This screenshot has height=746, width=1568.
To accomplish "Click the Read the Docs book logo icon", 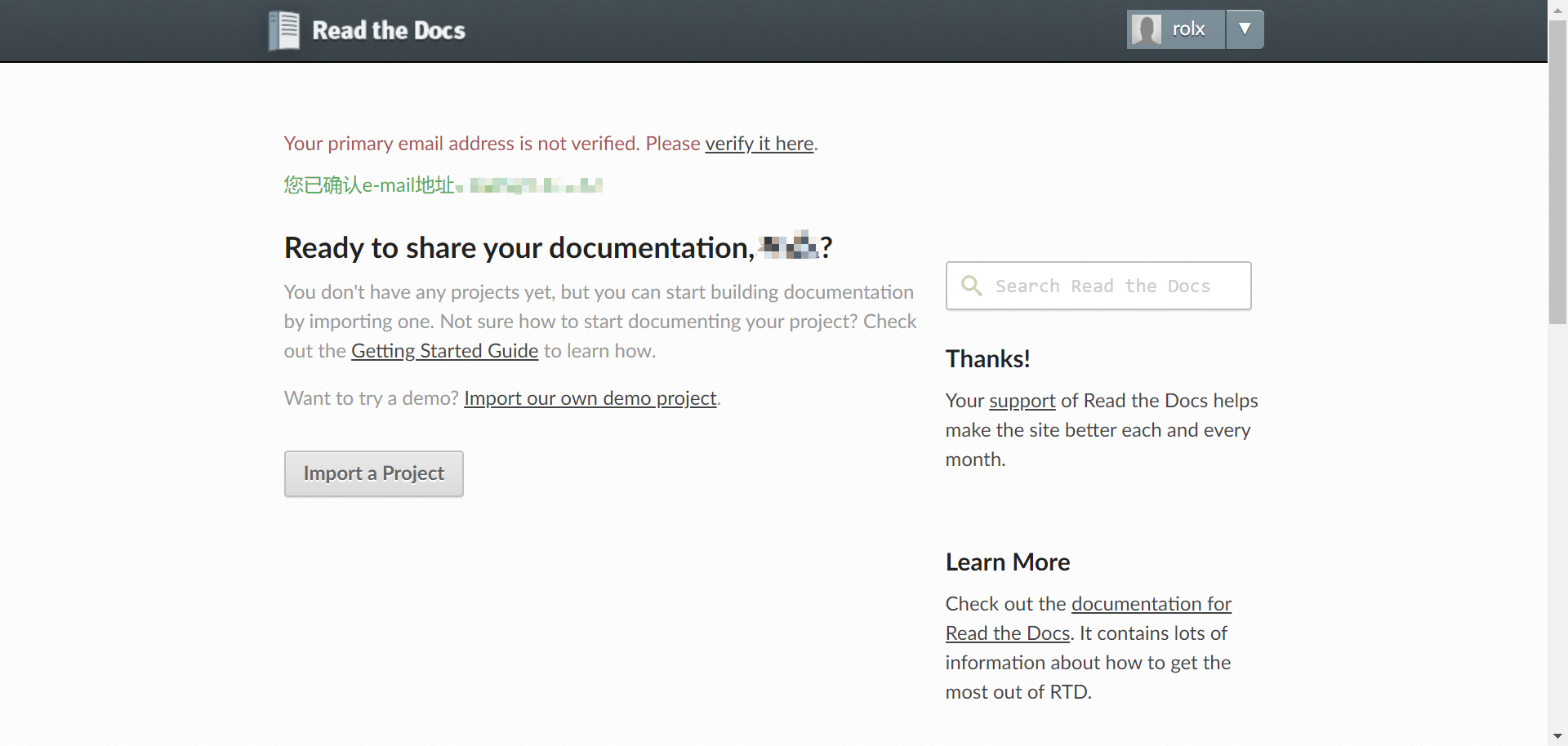I will click(283, 30).
